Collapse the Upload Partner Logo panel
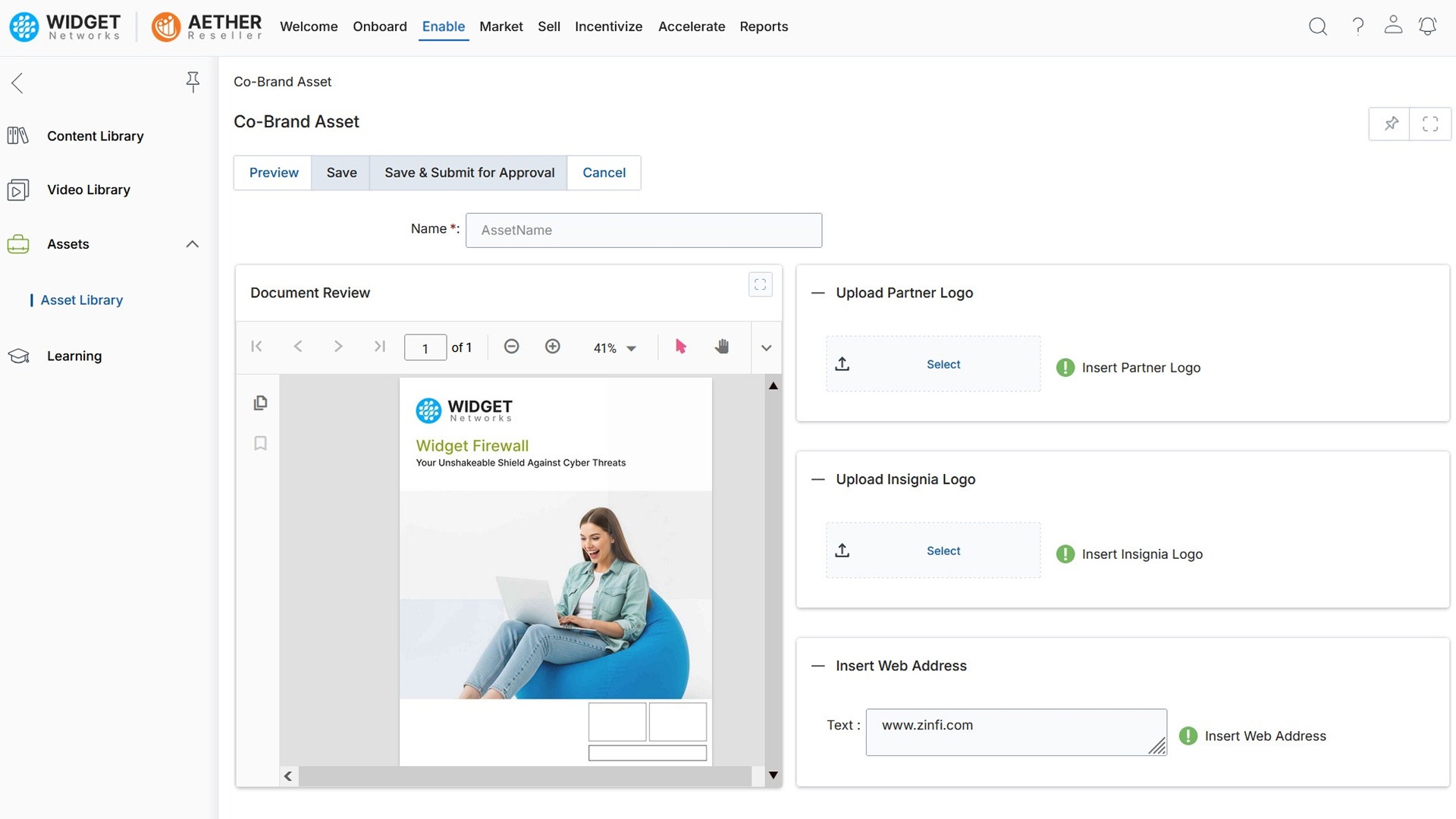 coord(817,293)
